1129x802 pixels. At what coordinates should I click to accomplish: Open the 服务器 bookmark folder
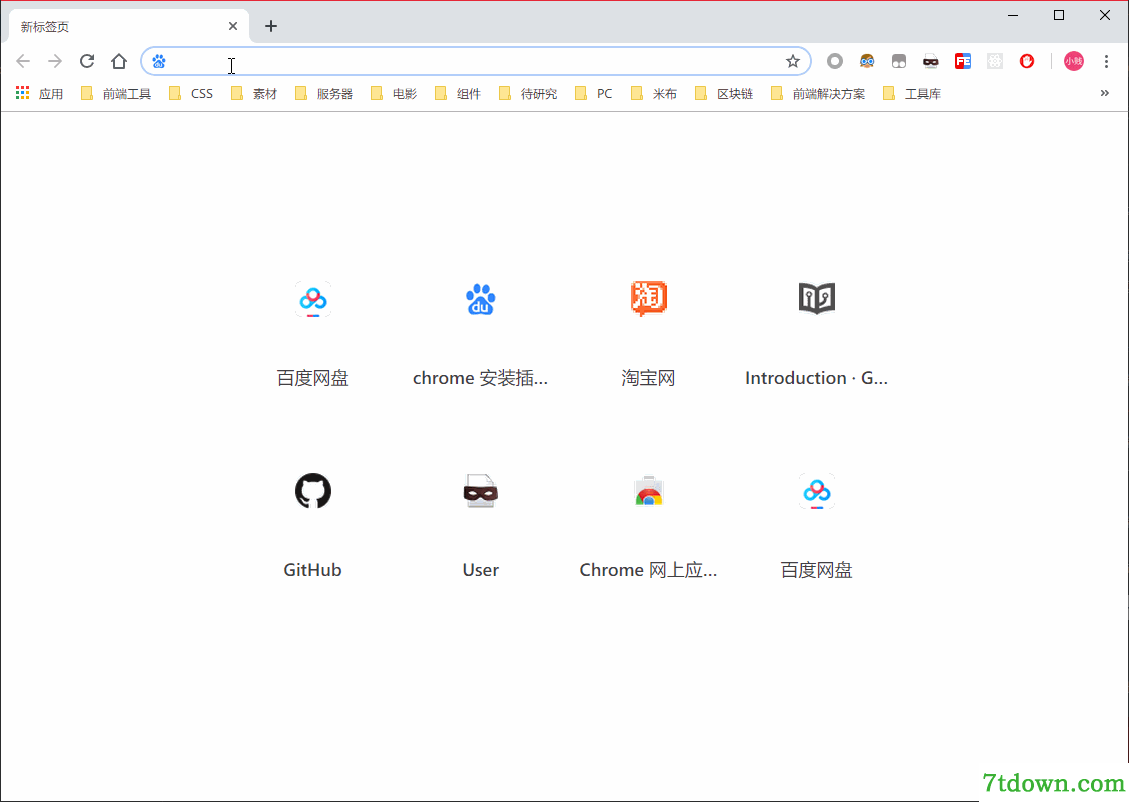pos(324,94)
